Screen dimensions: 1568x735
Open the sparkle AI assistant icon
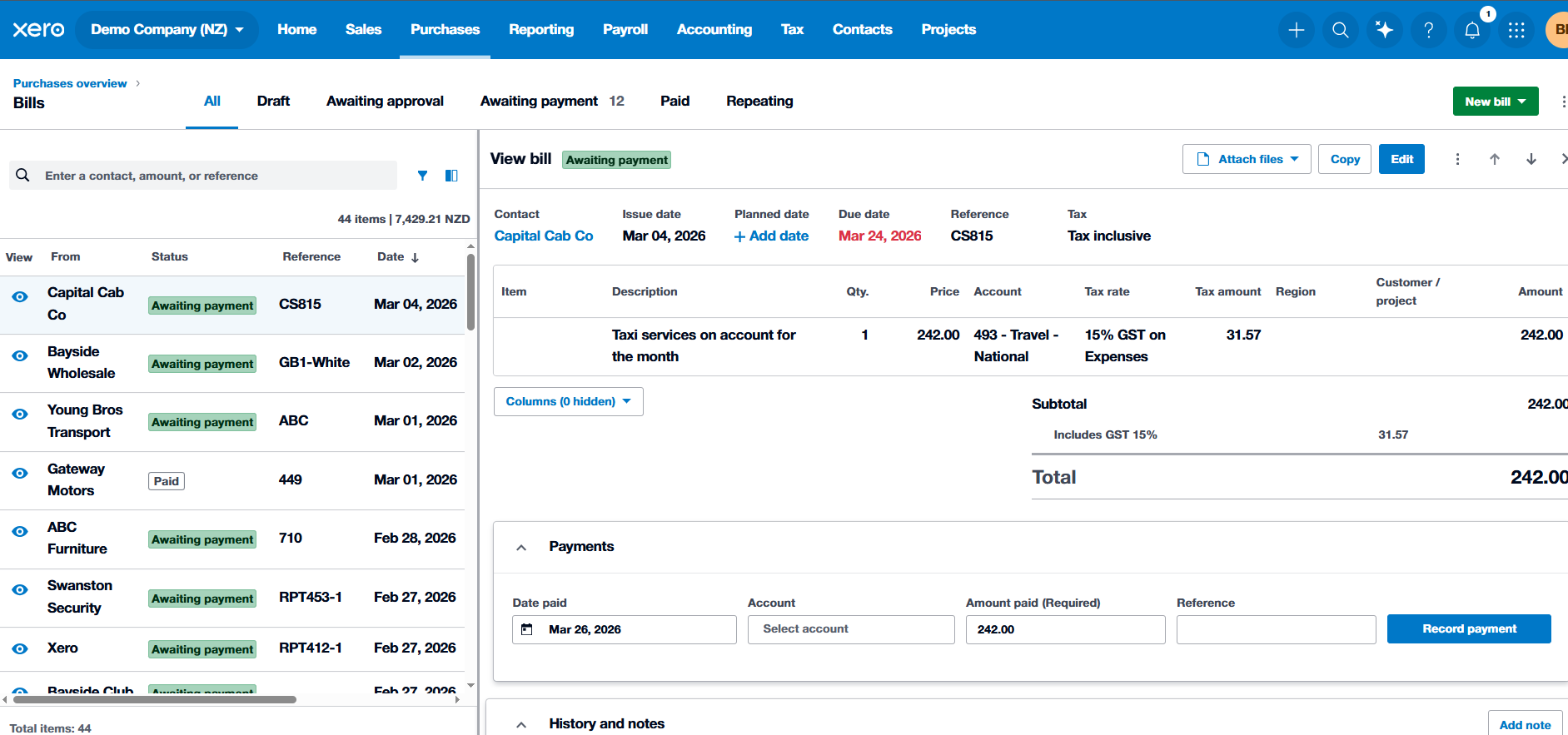[x=1384, y=30]
